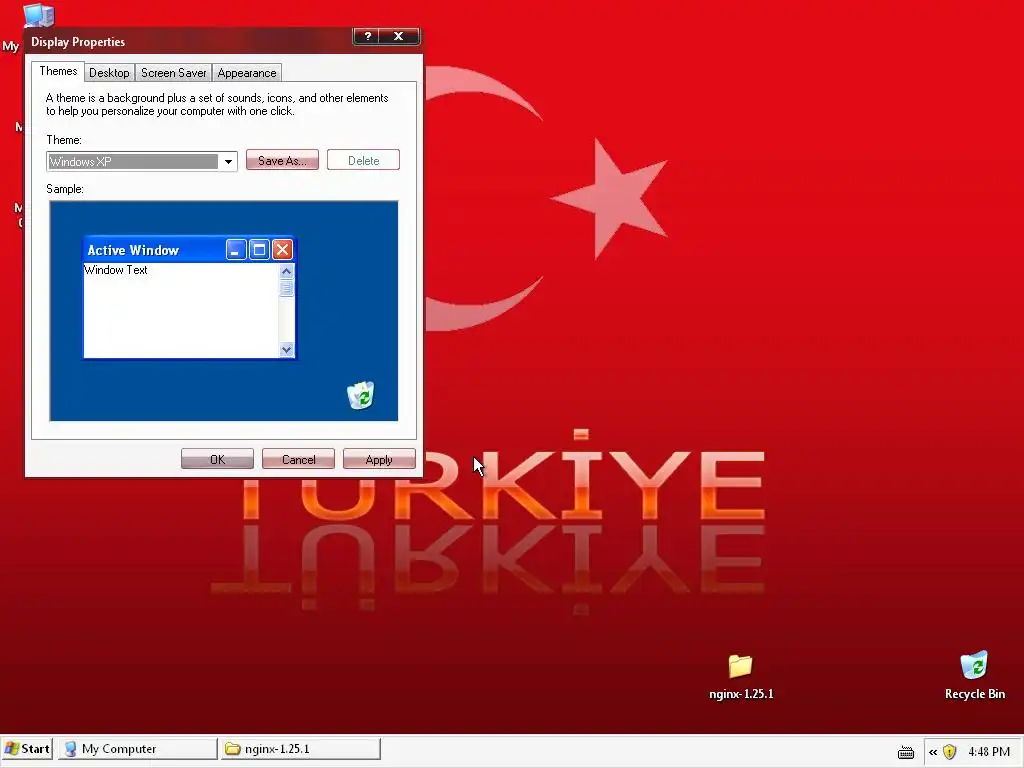Open the Appearance tab
This screenshot has width=1024, height=768.
247,72
